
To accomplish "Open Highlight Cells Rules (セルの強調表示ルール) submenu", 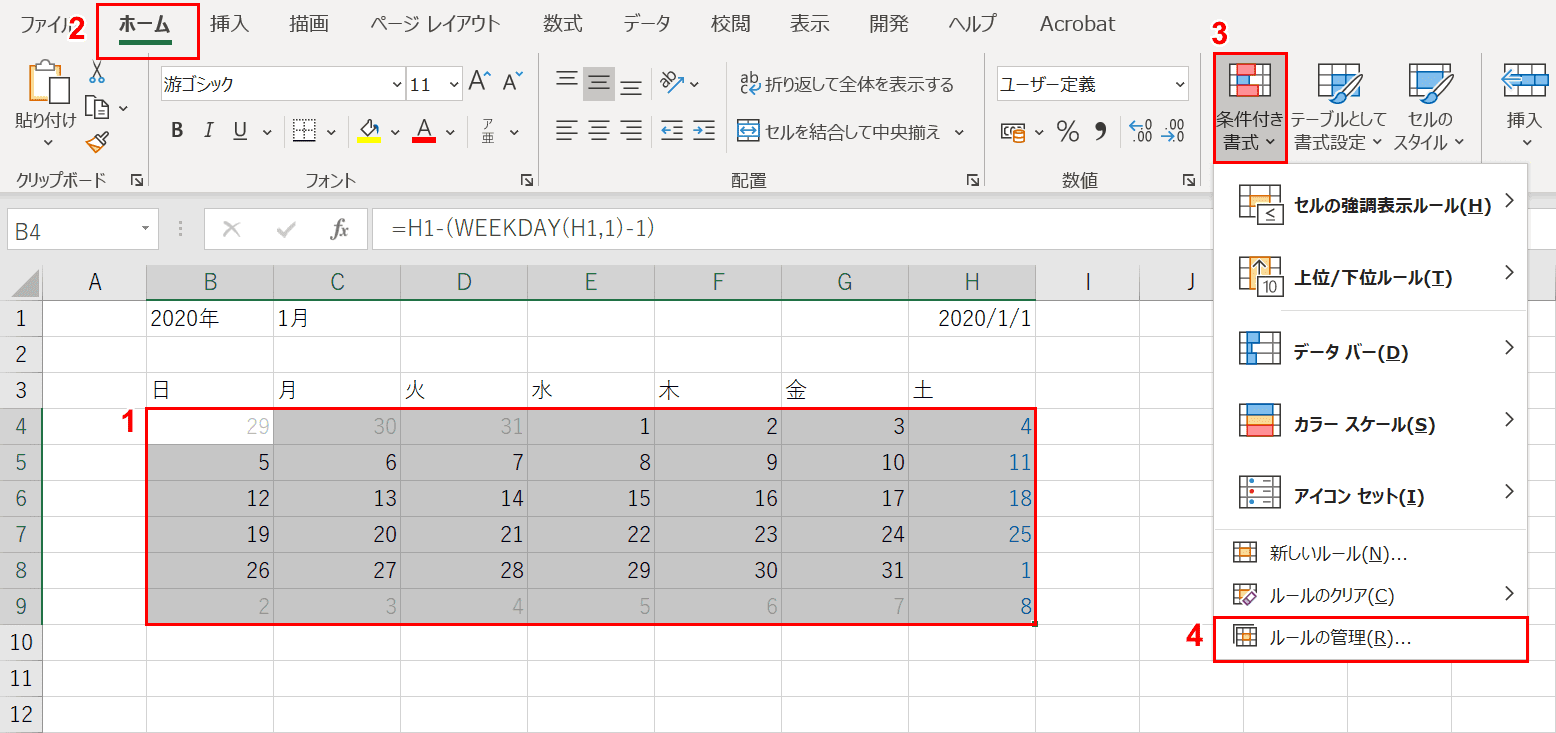I will (x=1370, y=204).
